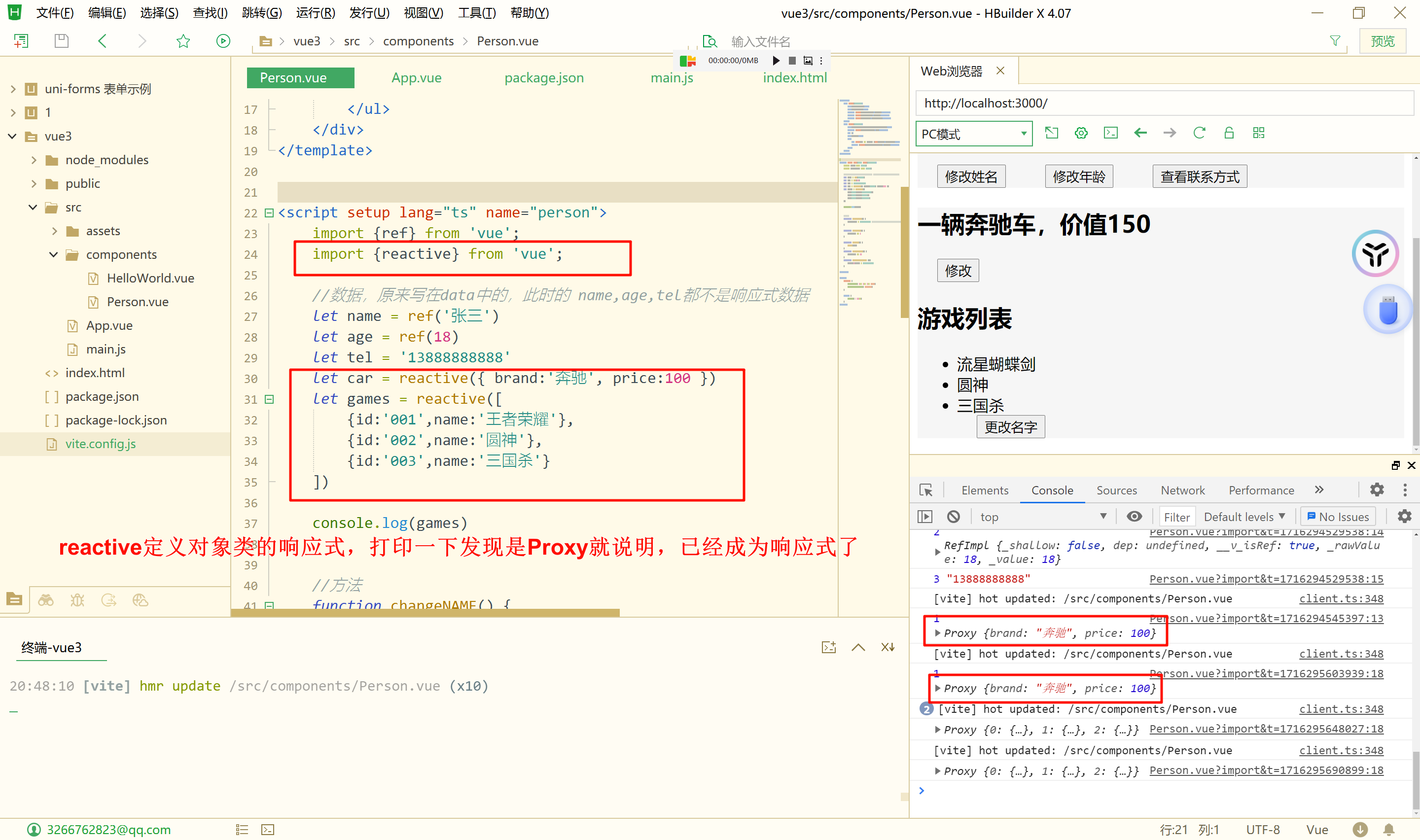The image size is (1420, 840).
Task: Clear console with the ban icon
Action: pos(953,516)
